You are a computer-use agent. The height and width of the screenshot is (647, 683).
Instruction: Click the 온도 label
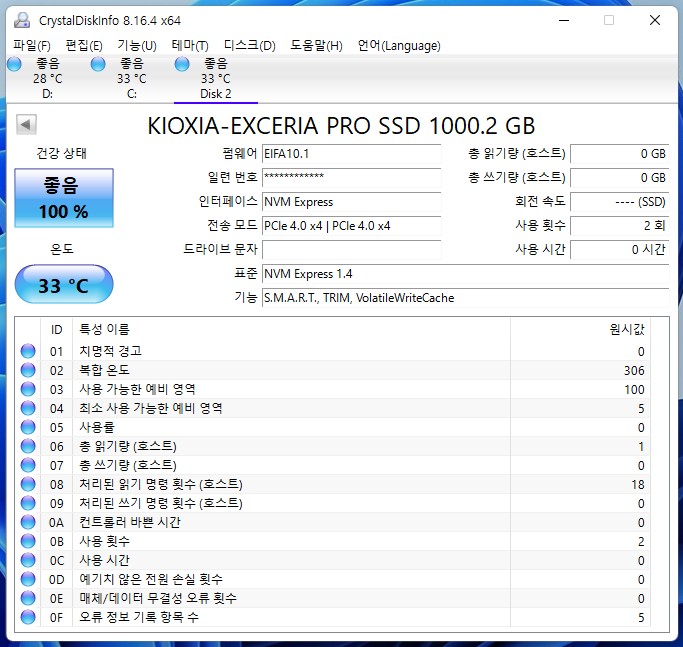pos(62,249)
